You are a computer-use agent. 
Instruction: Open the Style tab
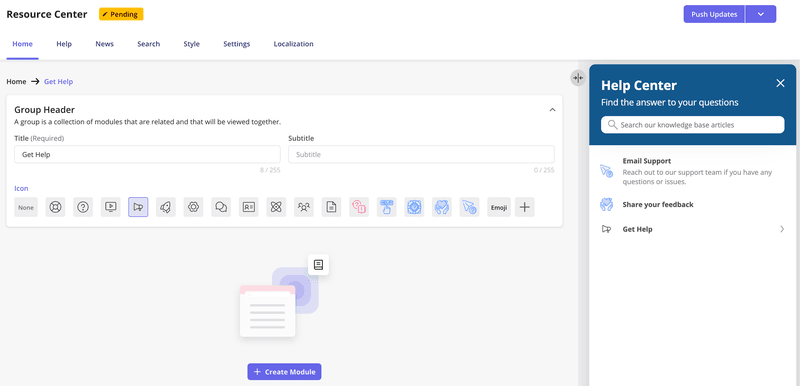point(191,44)
